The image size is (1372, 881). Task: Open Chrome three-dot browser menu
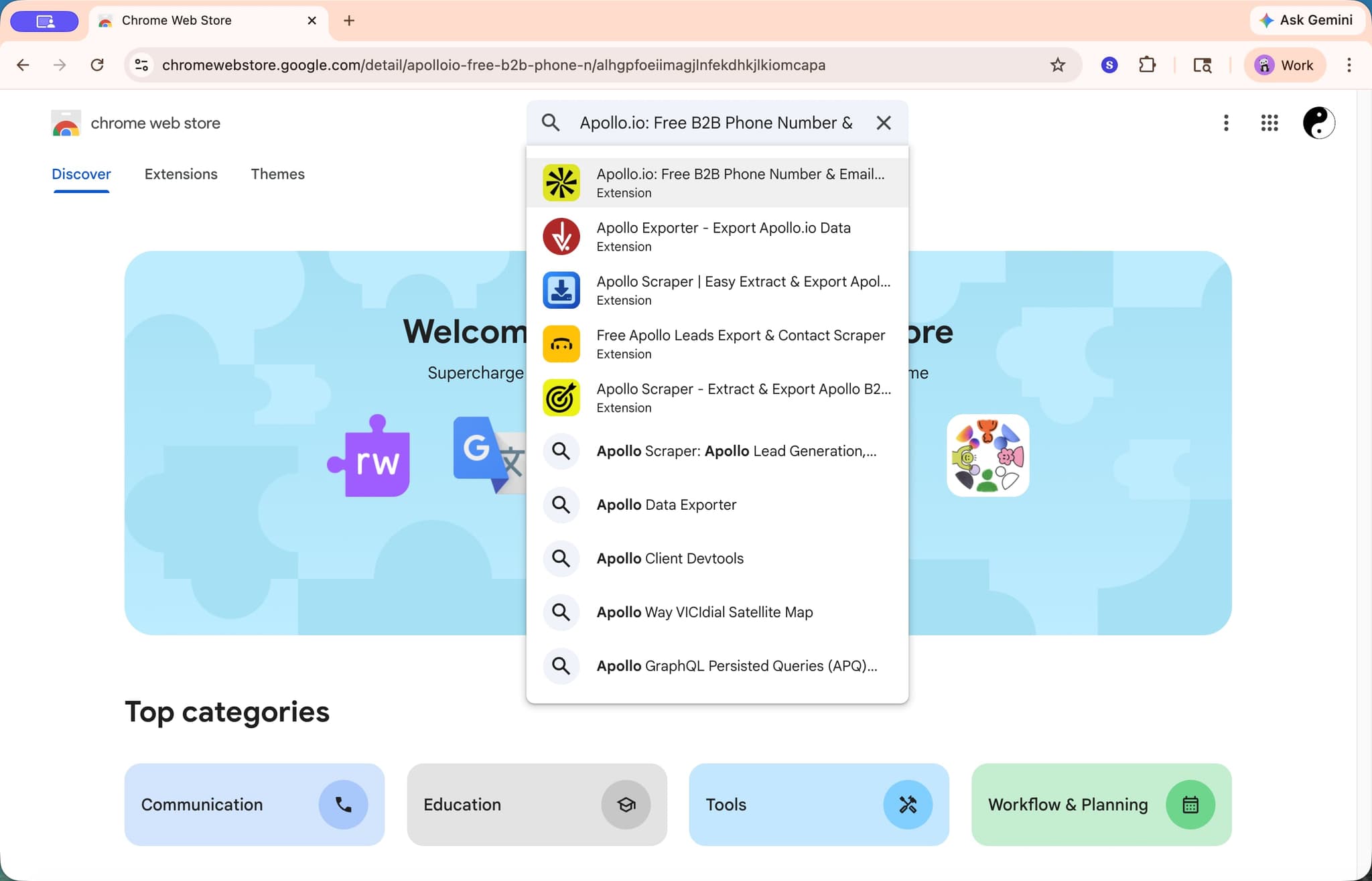1349,65
